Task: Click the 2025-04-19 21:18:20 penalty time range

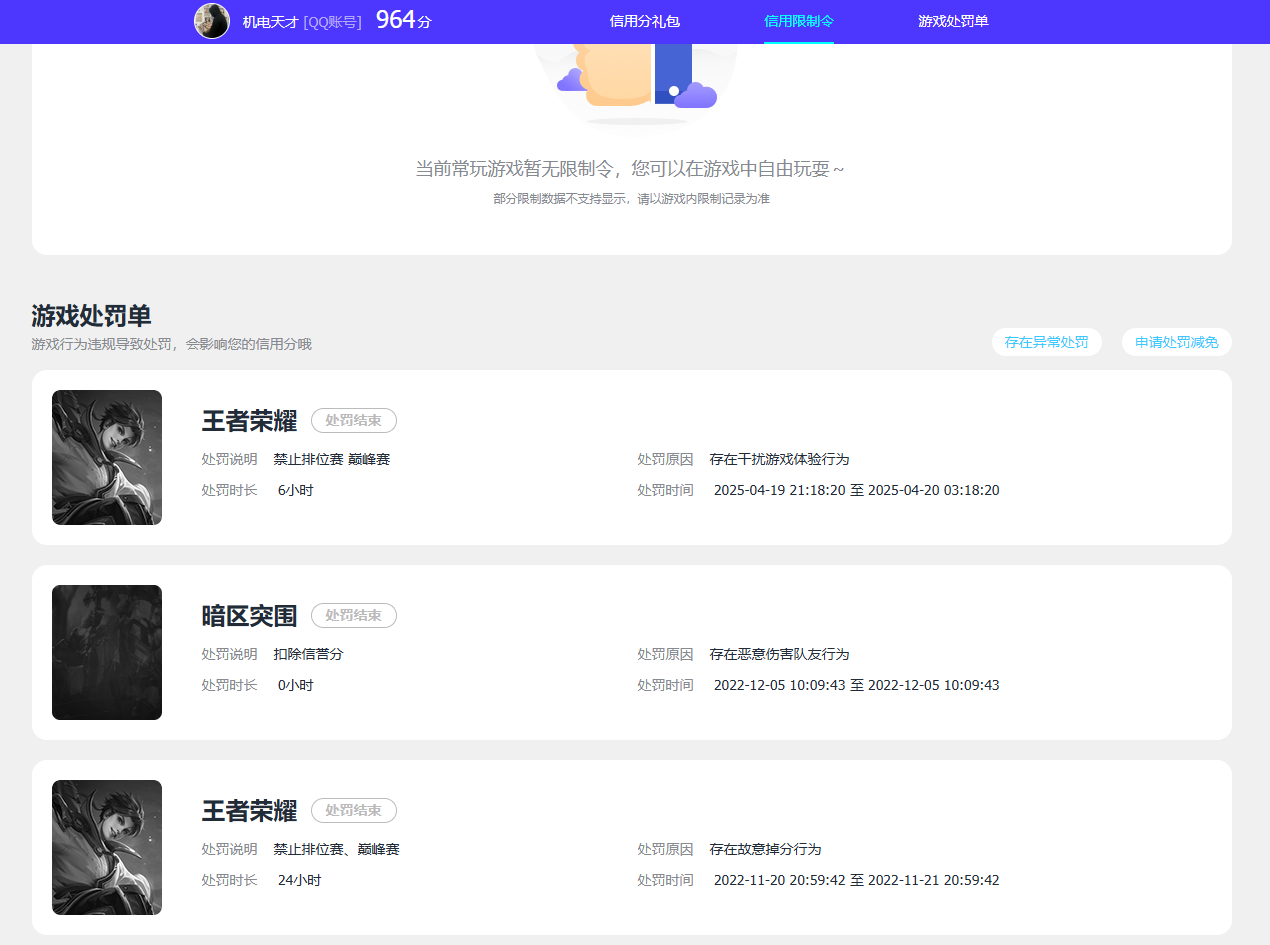Action: (856, 490)
